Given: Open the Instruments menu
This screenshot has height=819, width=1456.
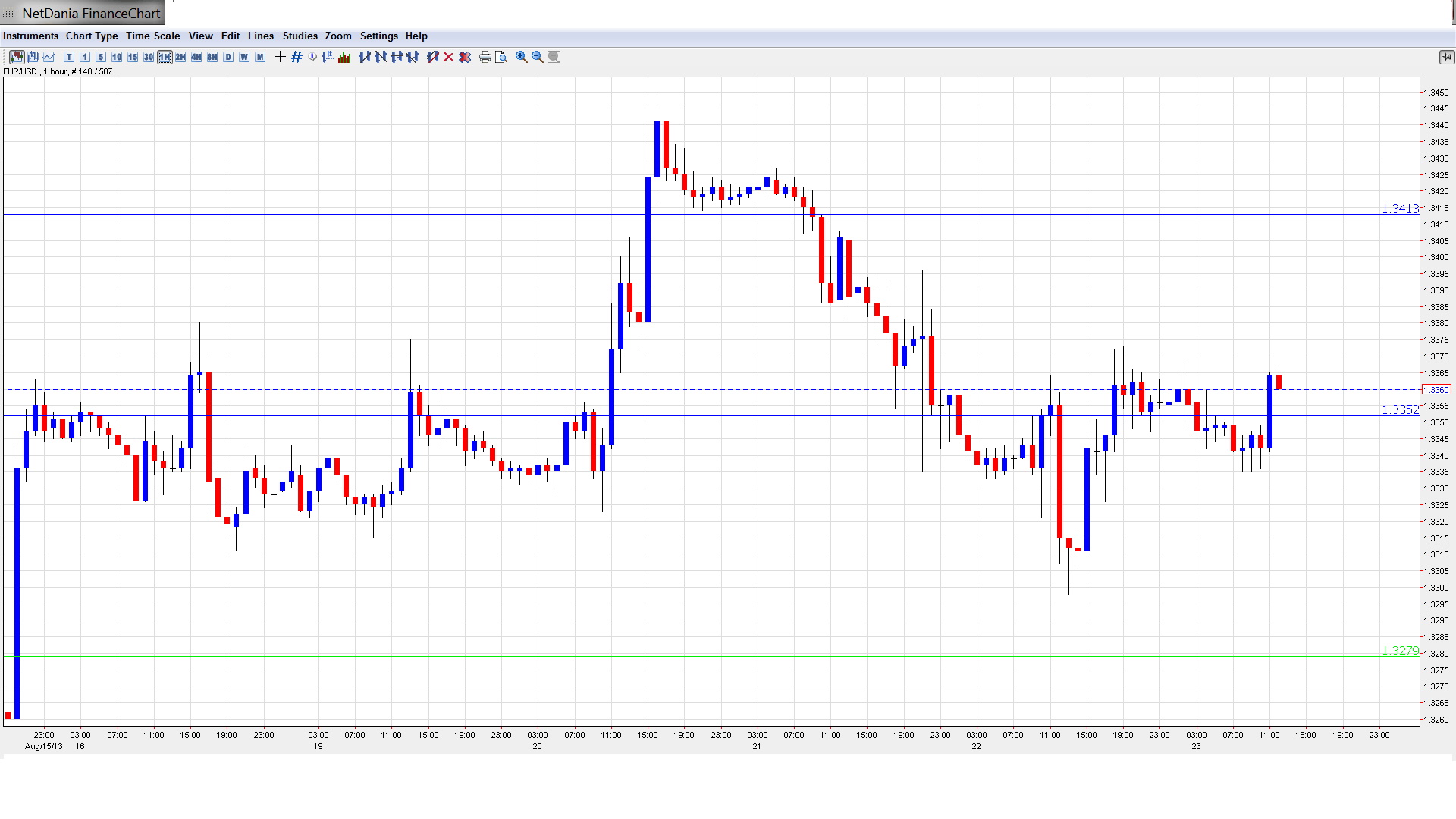Looking at the screenshot, I should tap(30, 36).
